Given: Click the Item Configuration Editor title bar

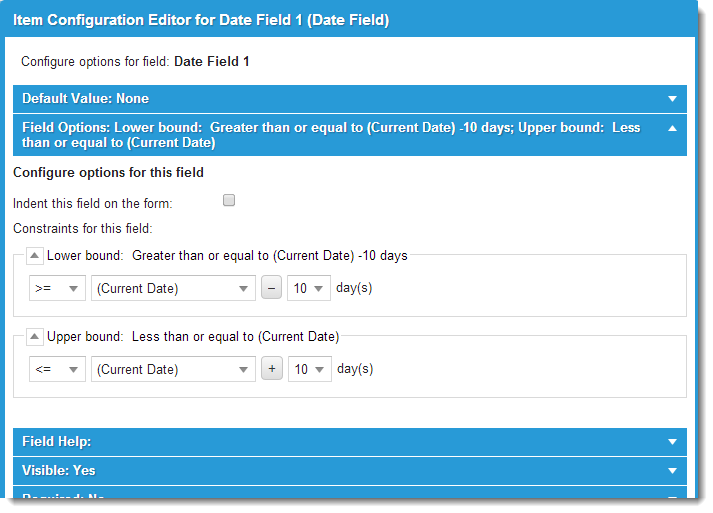Looking at the screenshot, I should point(200,19).
